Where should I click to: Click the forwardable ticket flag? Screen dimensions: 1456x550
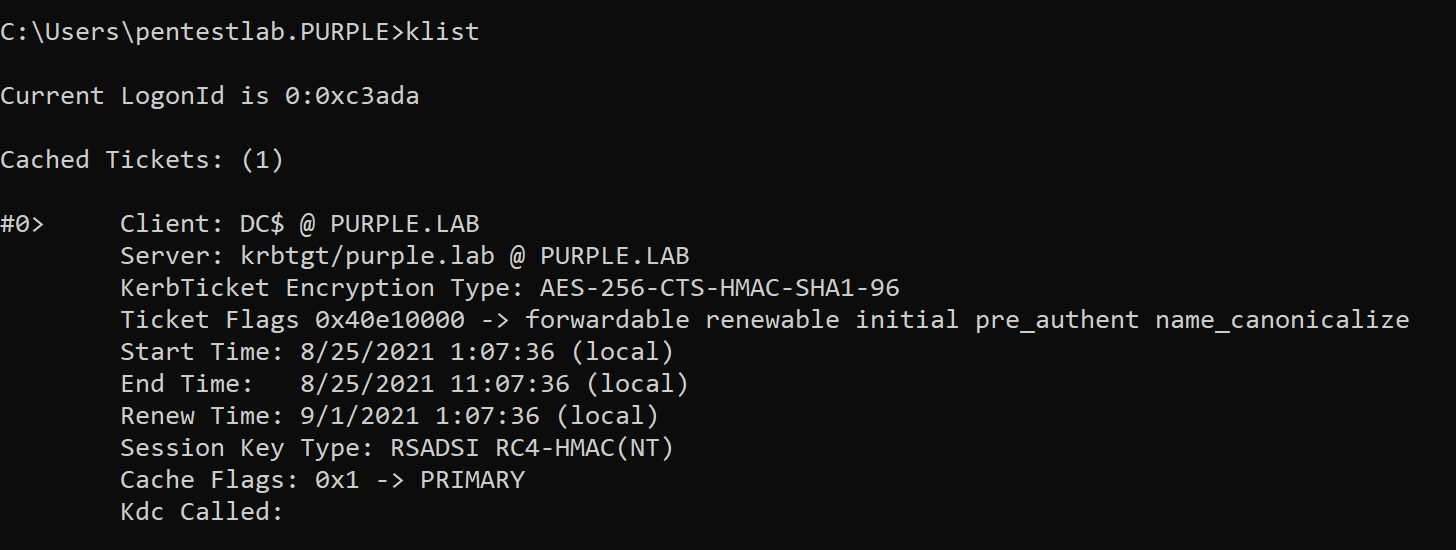coord(607,320)
